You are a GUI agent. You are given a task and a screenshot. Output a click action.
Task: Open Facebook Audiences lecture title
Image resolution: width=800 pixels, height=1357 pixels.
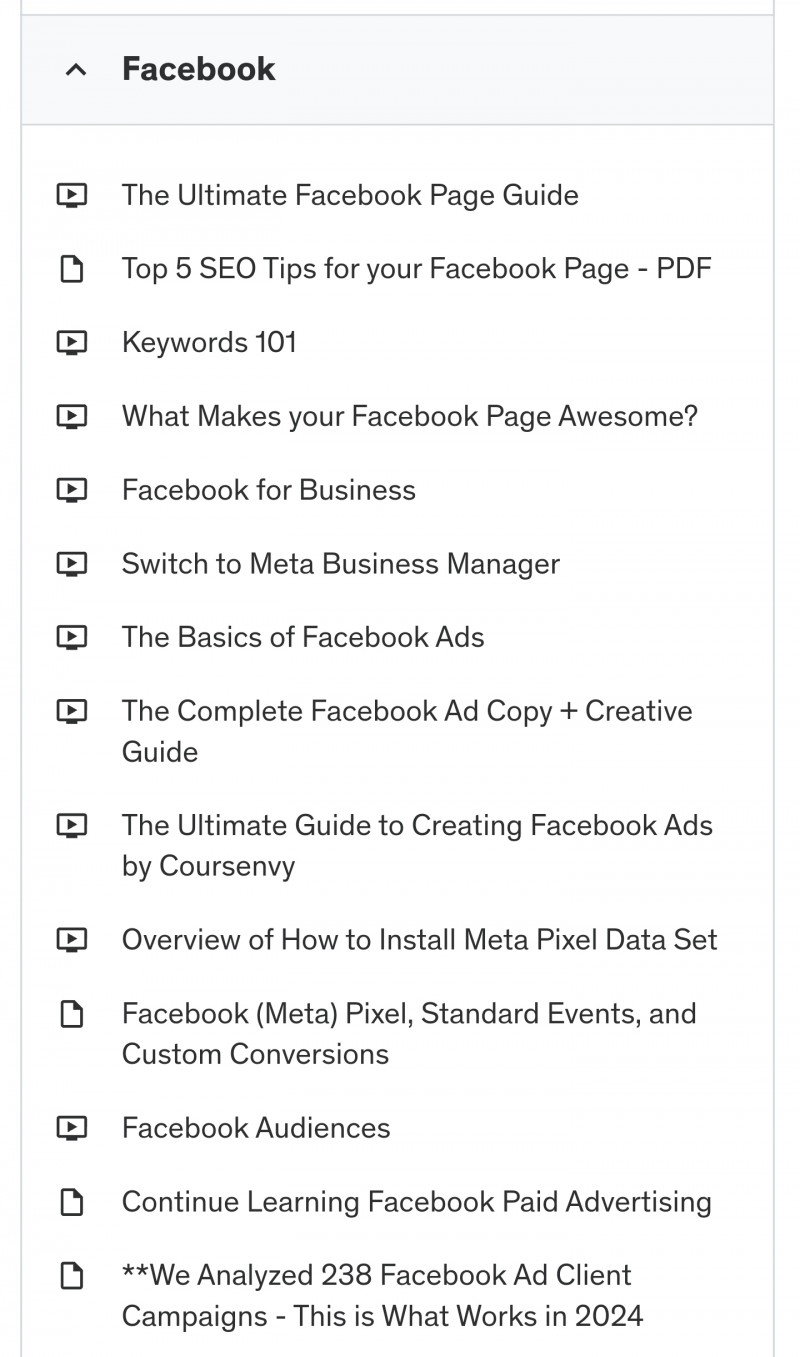pos(256,1128)
